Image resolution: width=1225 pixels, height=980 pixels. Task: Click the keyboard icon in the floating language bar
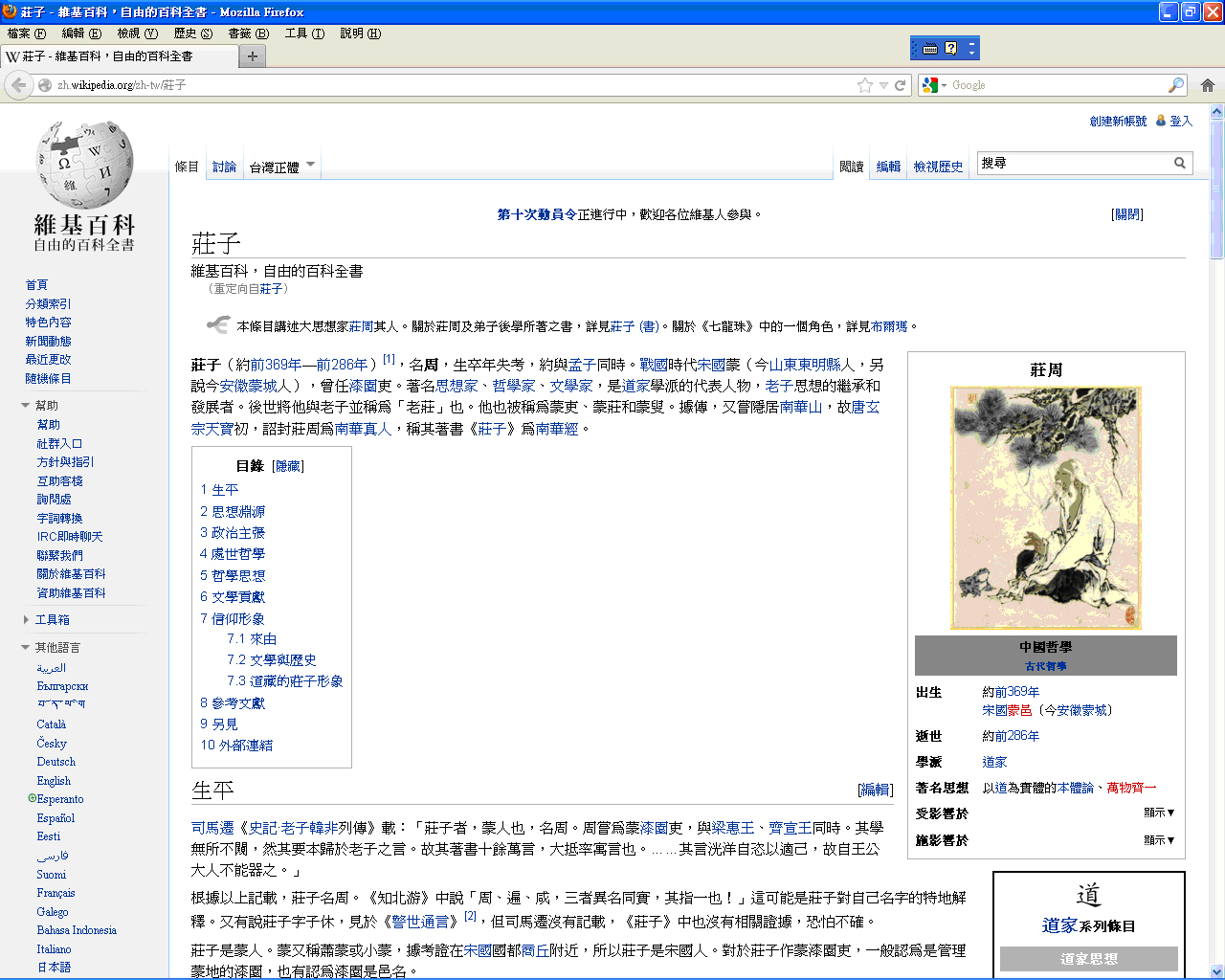tap(929, 48)
